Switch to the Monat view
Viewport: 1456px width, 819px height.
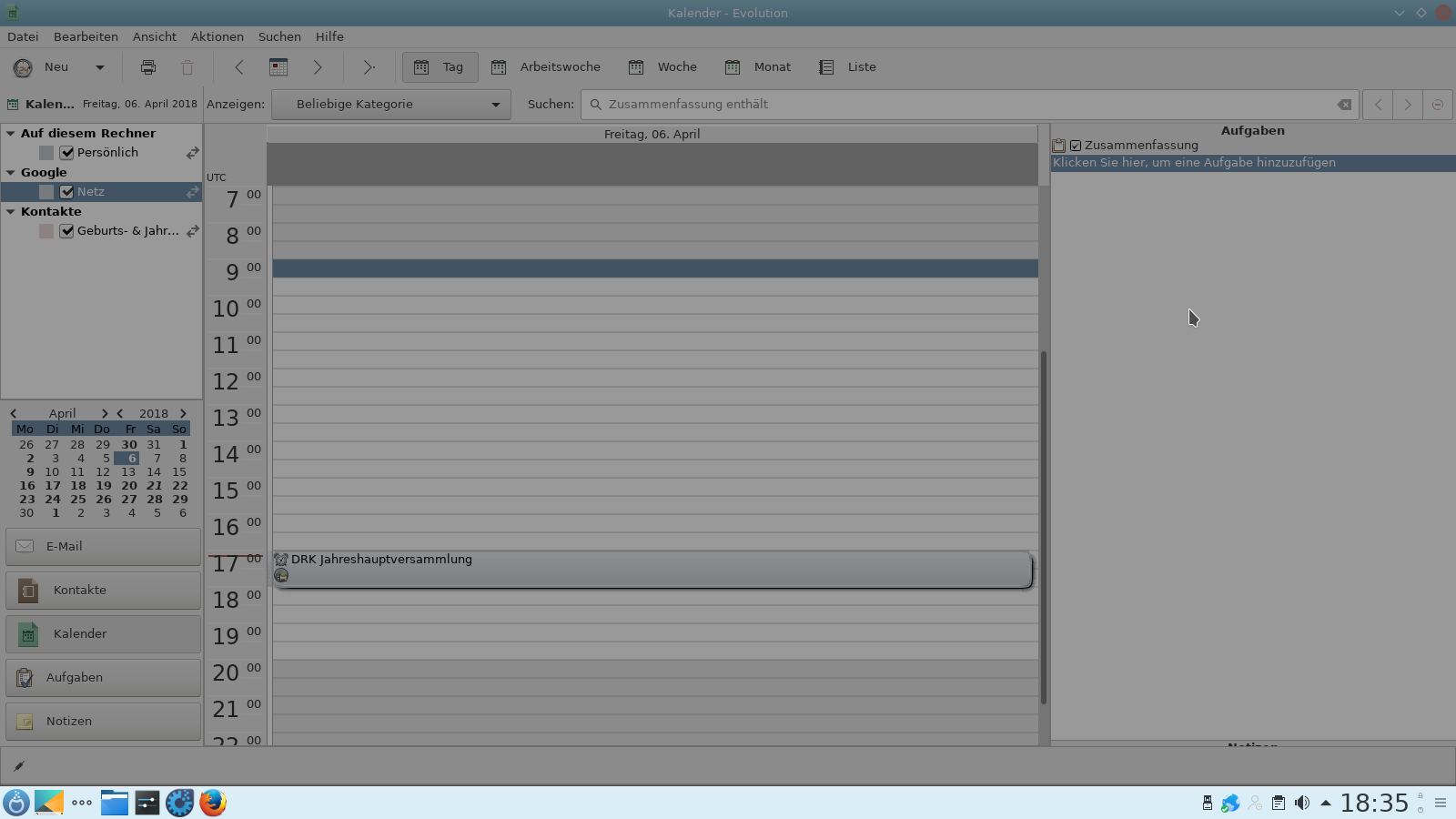(758, 67)
